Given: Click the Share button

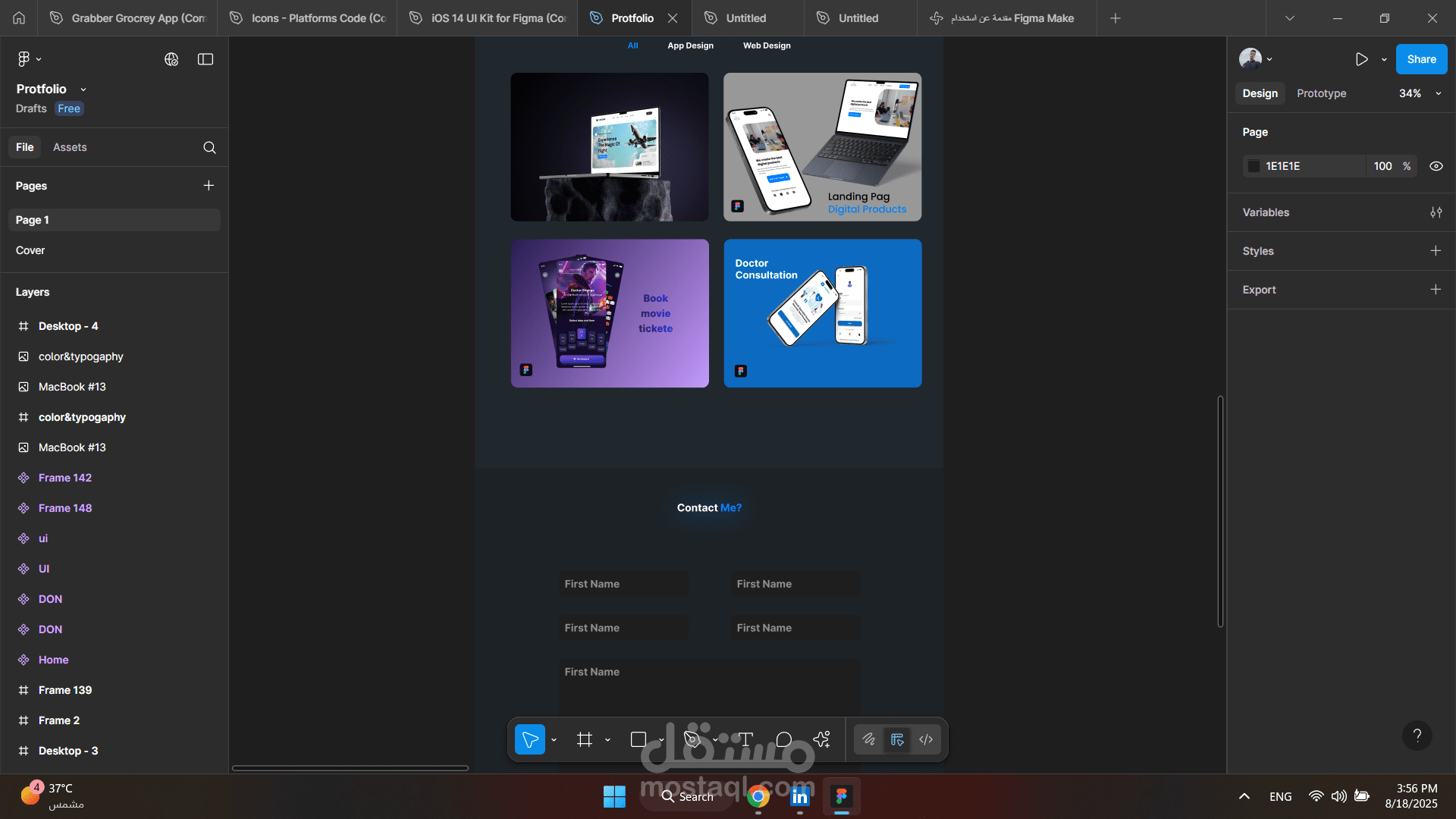Looking at the screenshot, I should pos(1421,59).
